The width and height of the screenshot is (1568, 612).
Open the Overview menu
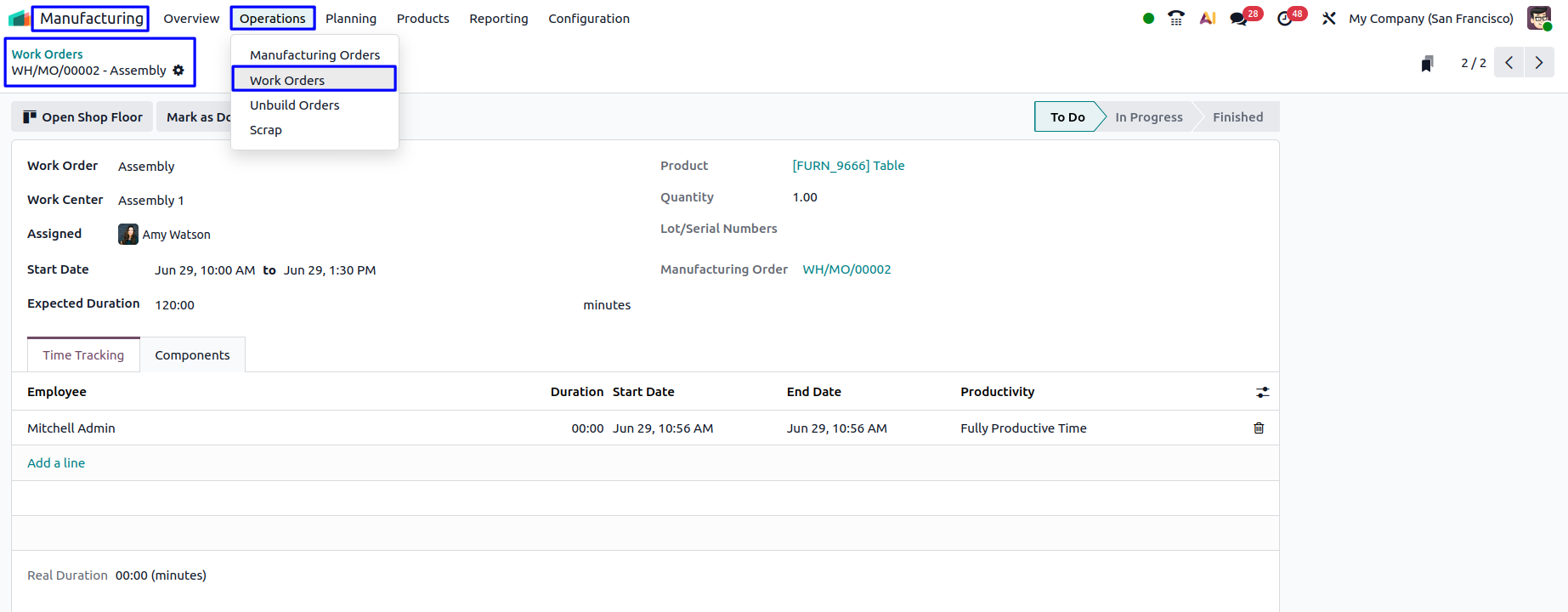click(x=191, y=19)
